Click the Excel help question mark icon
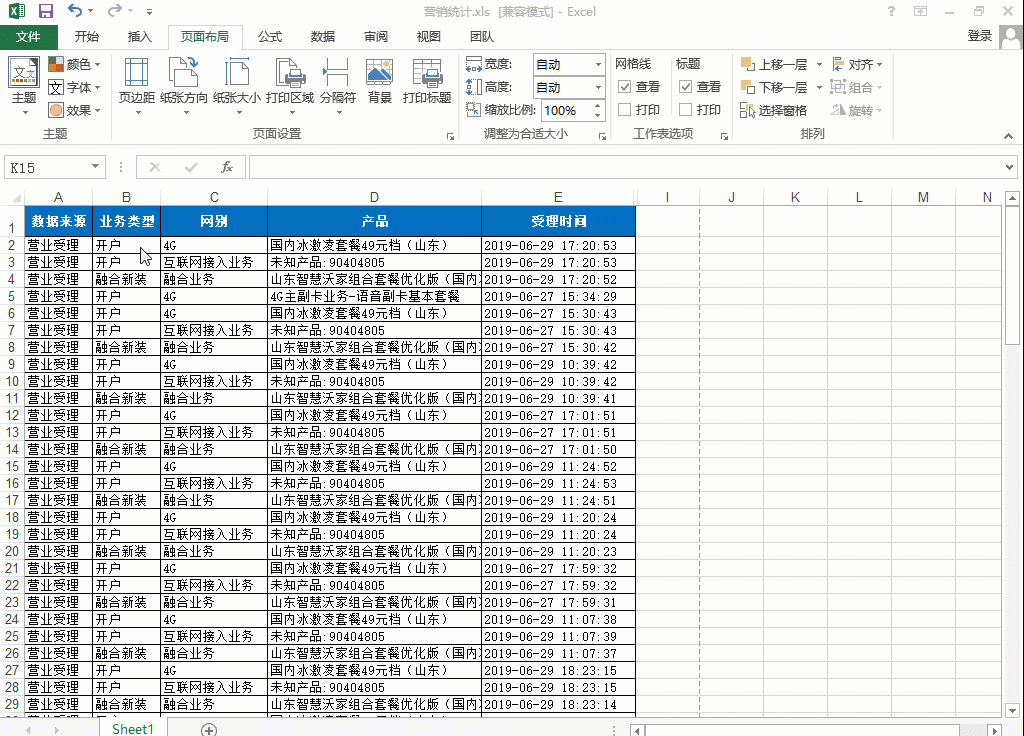The width and height of the screenshot is (1024, 736). 891,11
